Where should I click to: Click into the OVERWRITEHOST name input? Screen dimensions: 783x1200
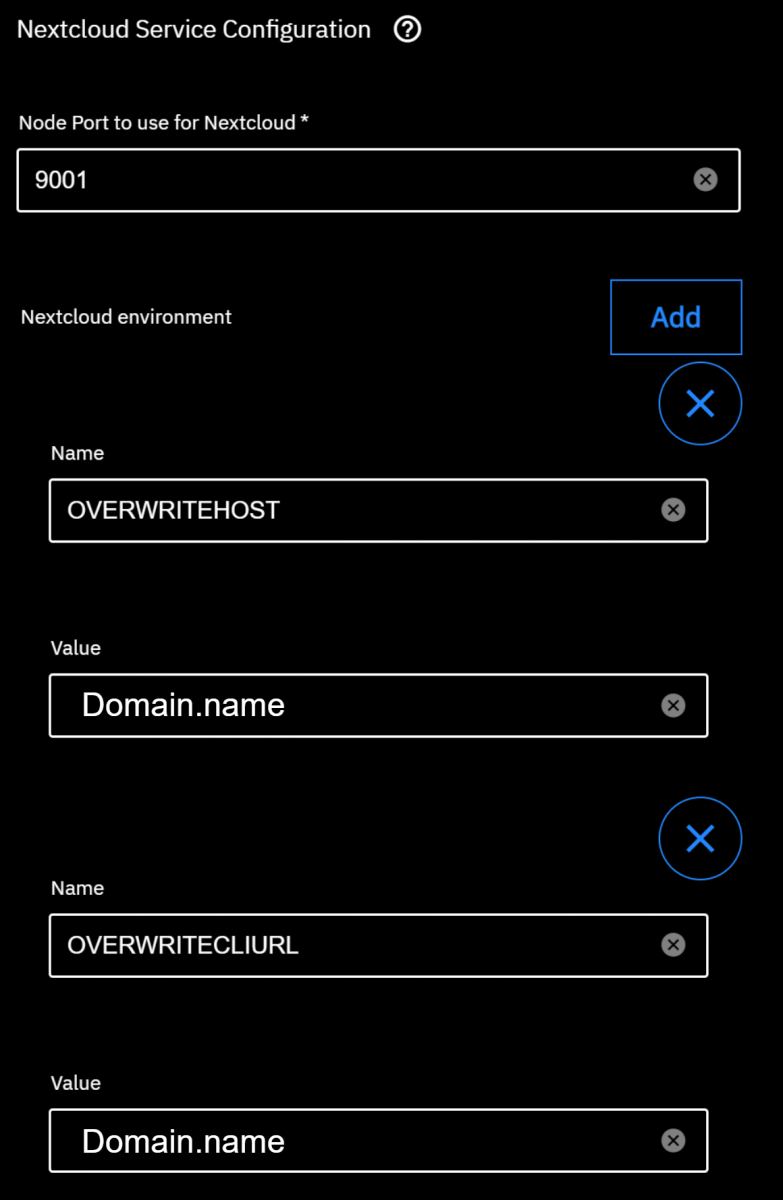(378, 510)
